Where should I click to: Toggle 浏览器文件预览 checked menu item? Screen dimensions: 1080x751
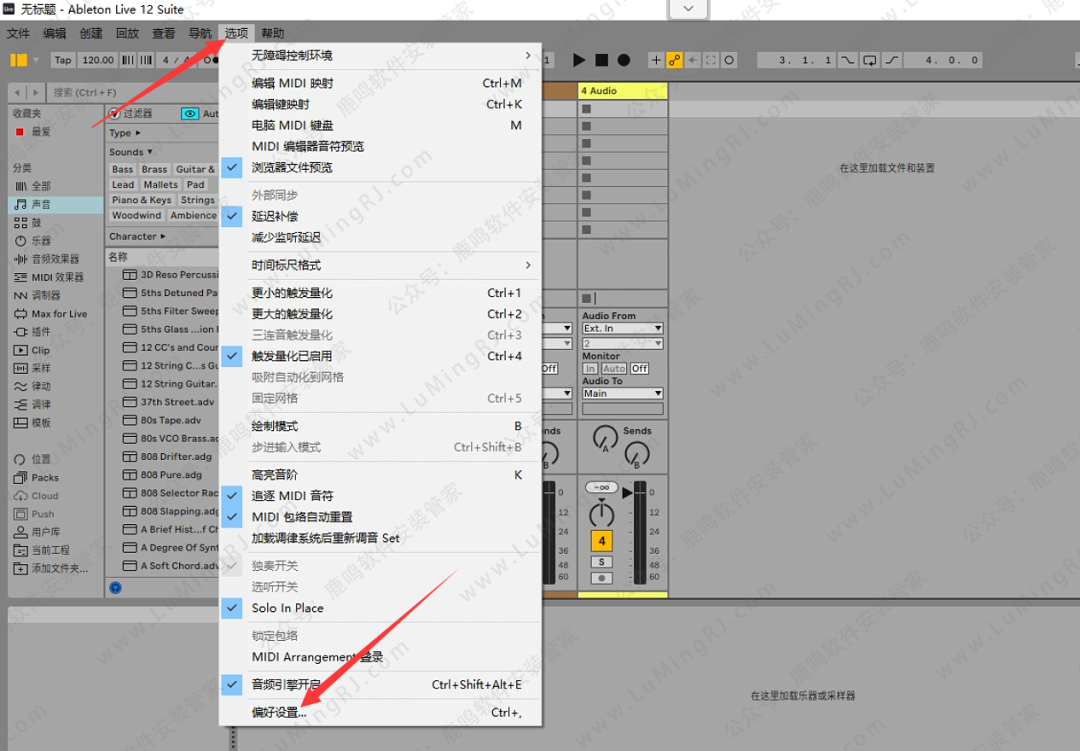(x=380, y=167)
